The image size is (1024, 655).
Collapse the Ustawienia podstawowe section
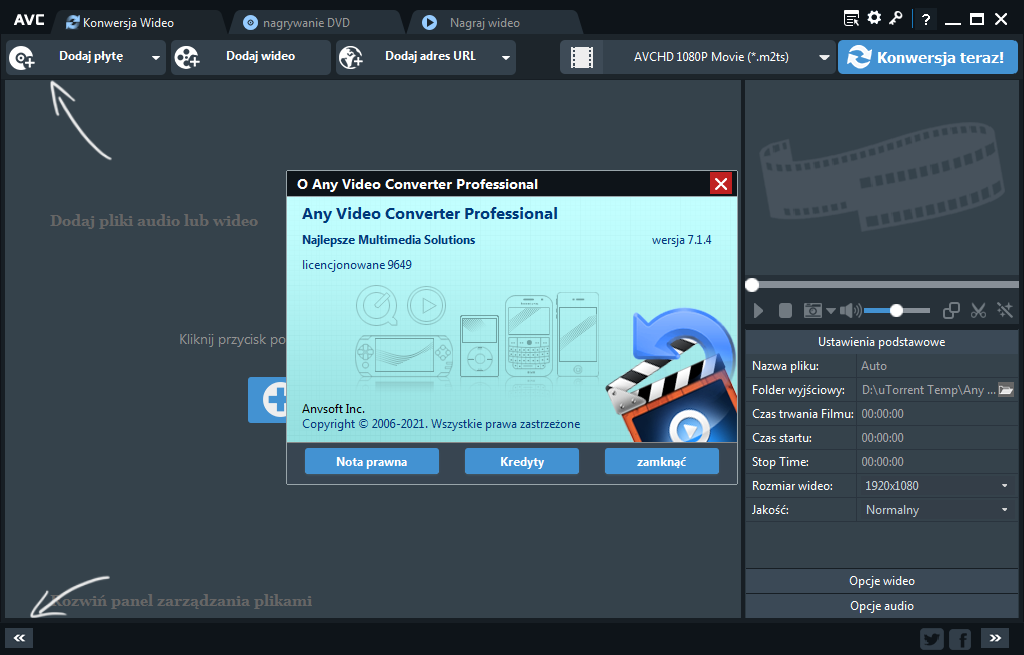pos(882,342)
